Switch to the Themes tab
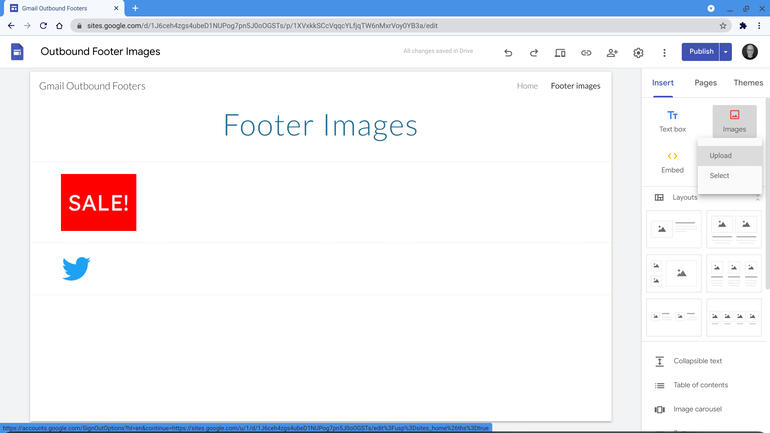This screenshot has height=433, width=770. click(x=748, y=83)
